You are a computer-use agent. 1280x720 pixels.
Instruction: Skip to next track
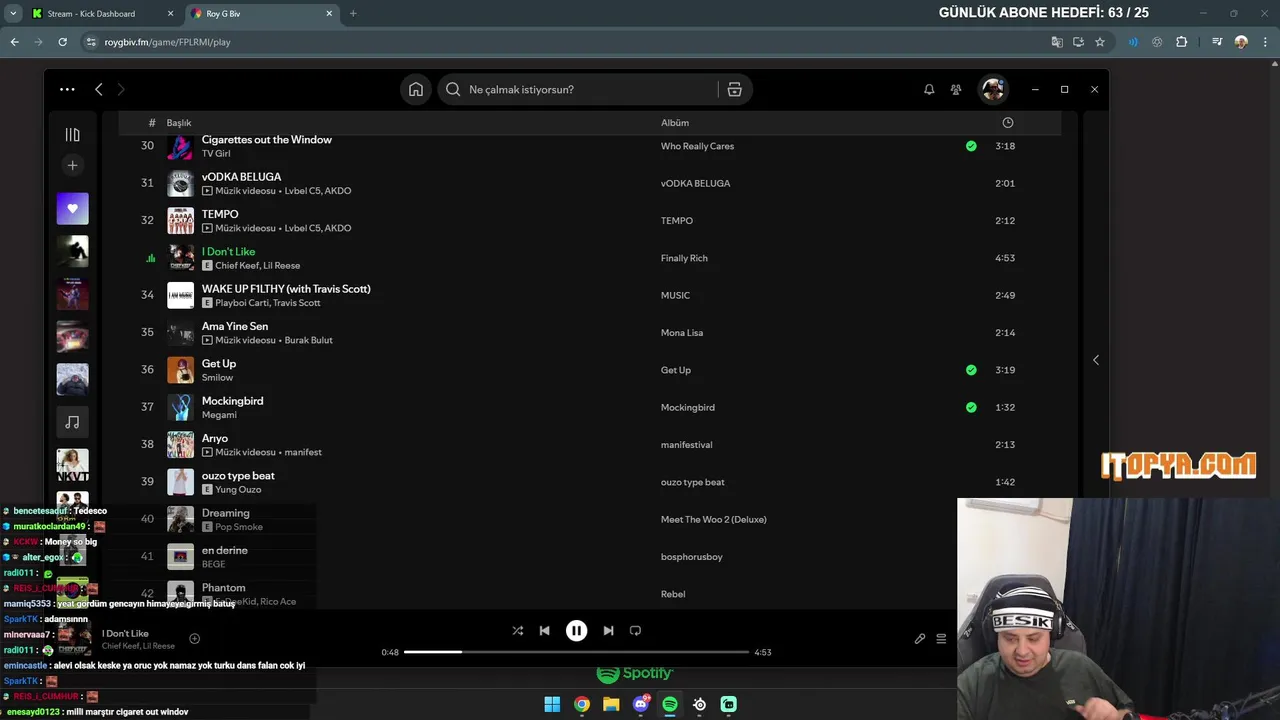(608, 631)
